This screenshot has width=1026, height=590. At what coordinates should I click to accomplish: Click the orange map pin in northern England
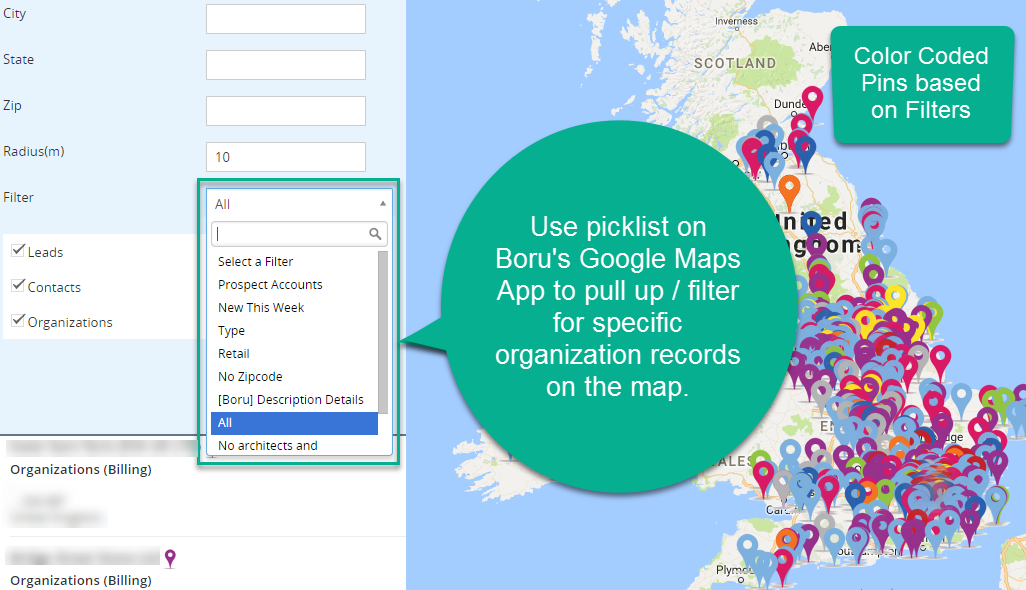tap(789, 188)
